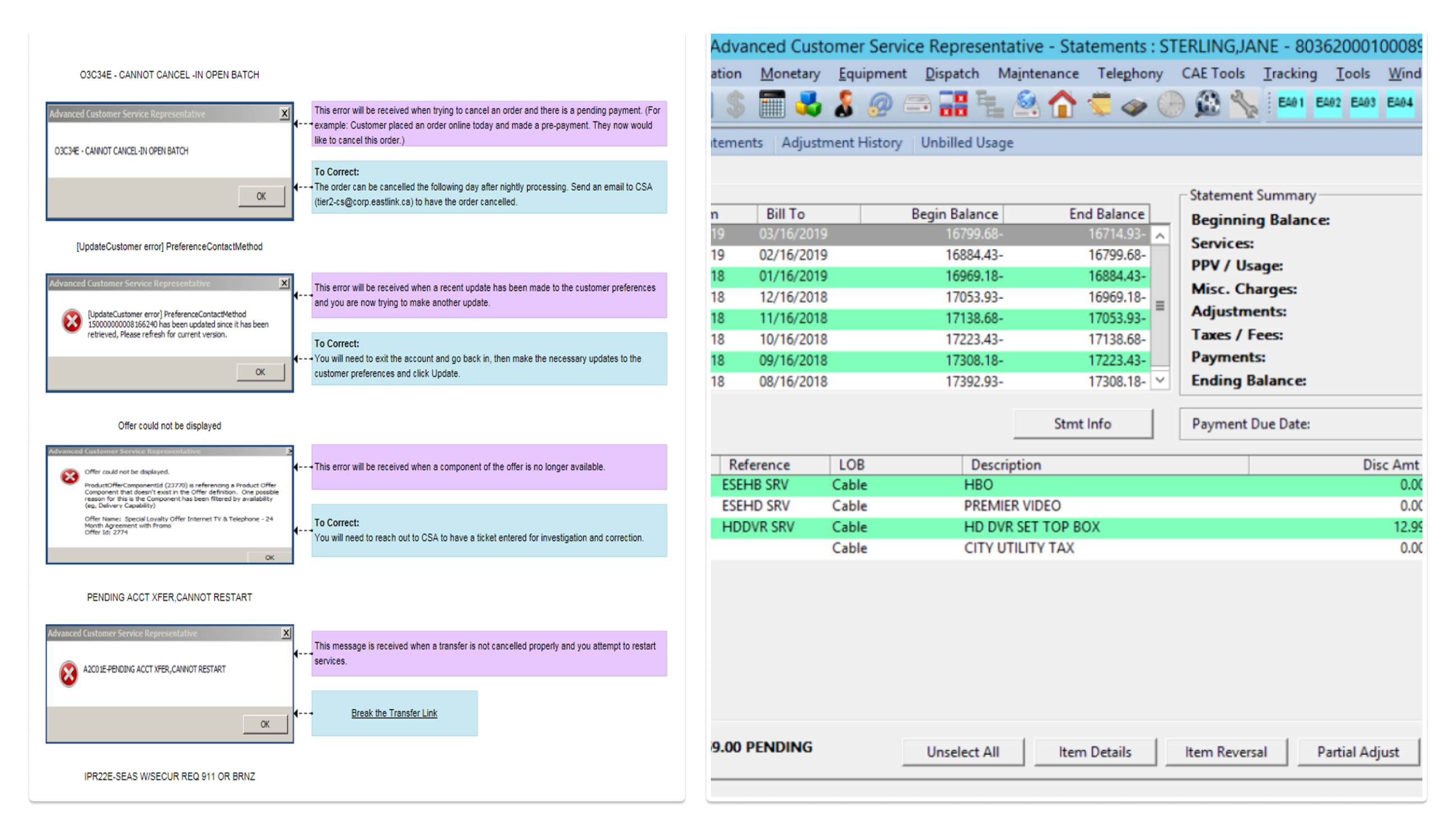Click the globe network toolbar icon
The image size is (1456, 830).
click(1026, 104)
